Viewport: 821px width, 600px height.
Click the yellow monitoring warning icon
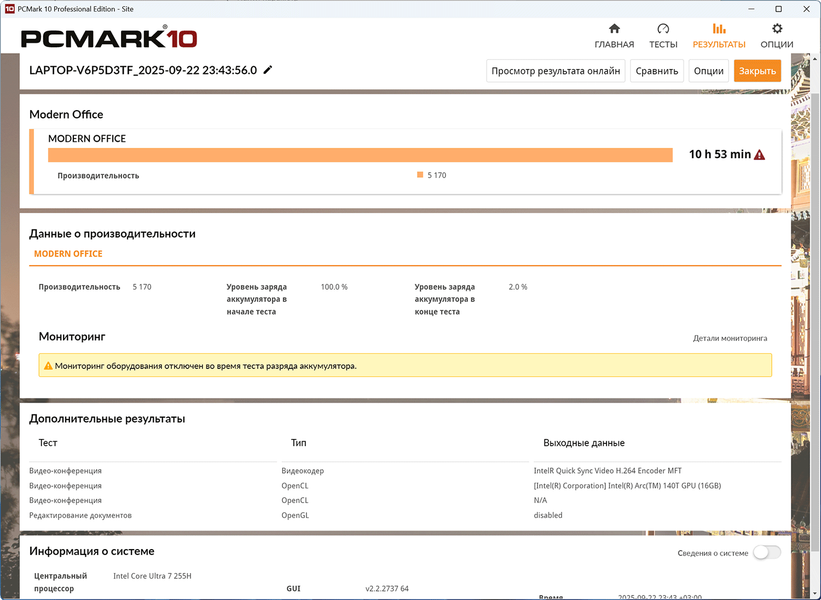pyautogui.click(x=48, y=366)
